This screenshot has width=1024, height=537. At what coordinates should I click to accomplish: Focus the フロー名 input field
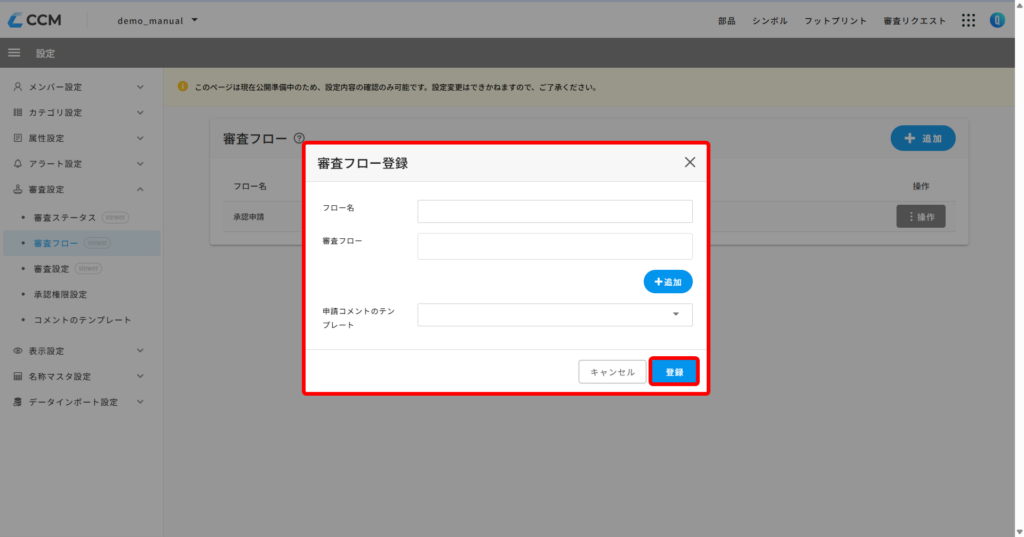[554, 212]
